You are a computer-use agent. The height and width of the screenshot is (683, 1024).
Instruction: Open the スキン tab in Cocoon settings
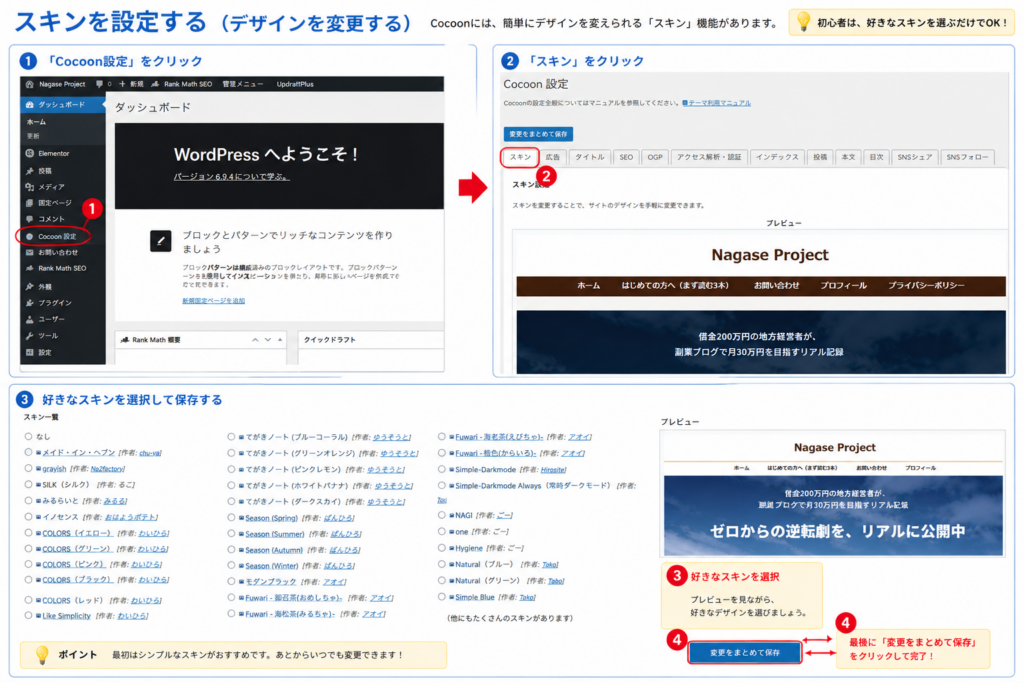(x=520, y=157)
